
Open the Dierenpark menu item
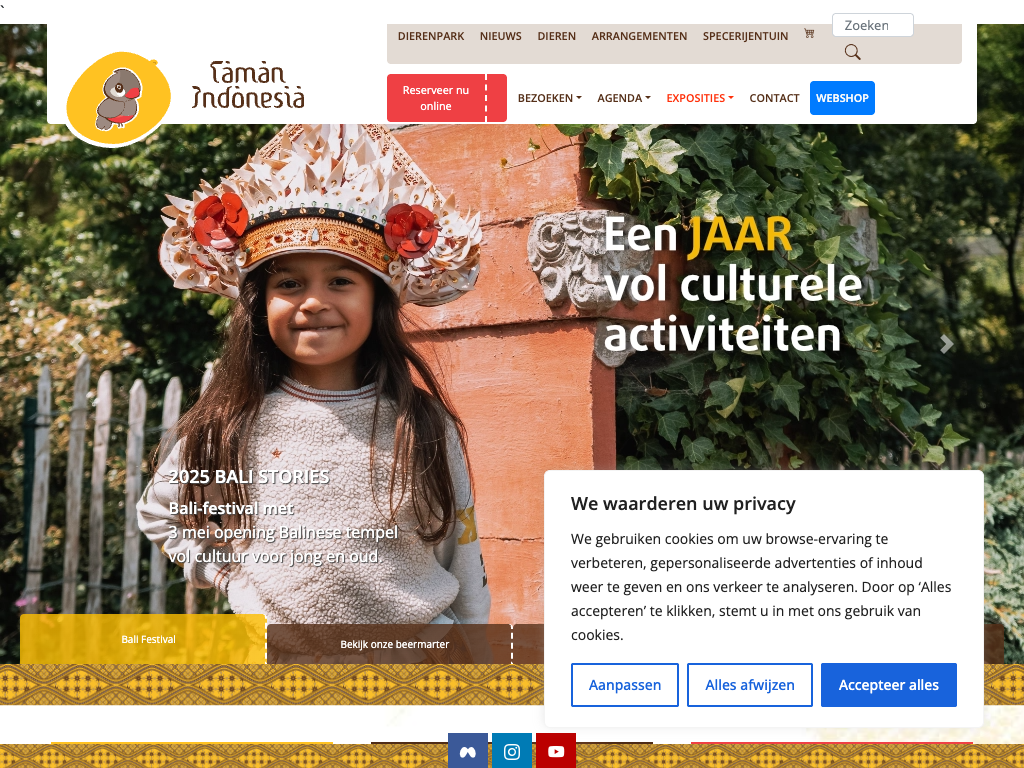pos(431,36)
